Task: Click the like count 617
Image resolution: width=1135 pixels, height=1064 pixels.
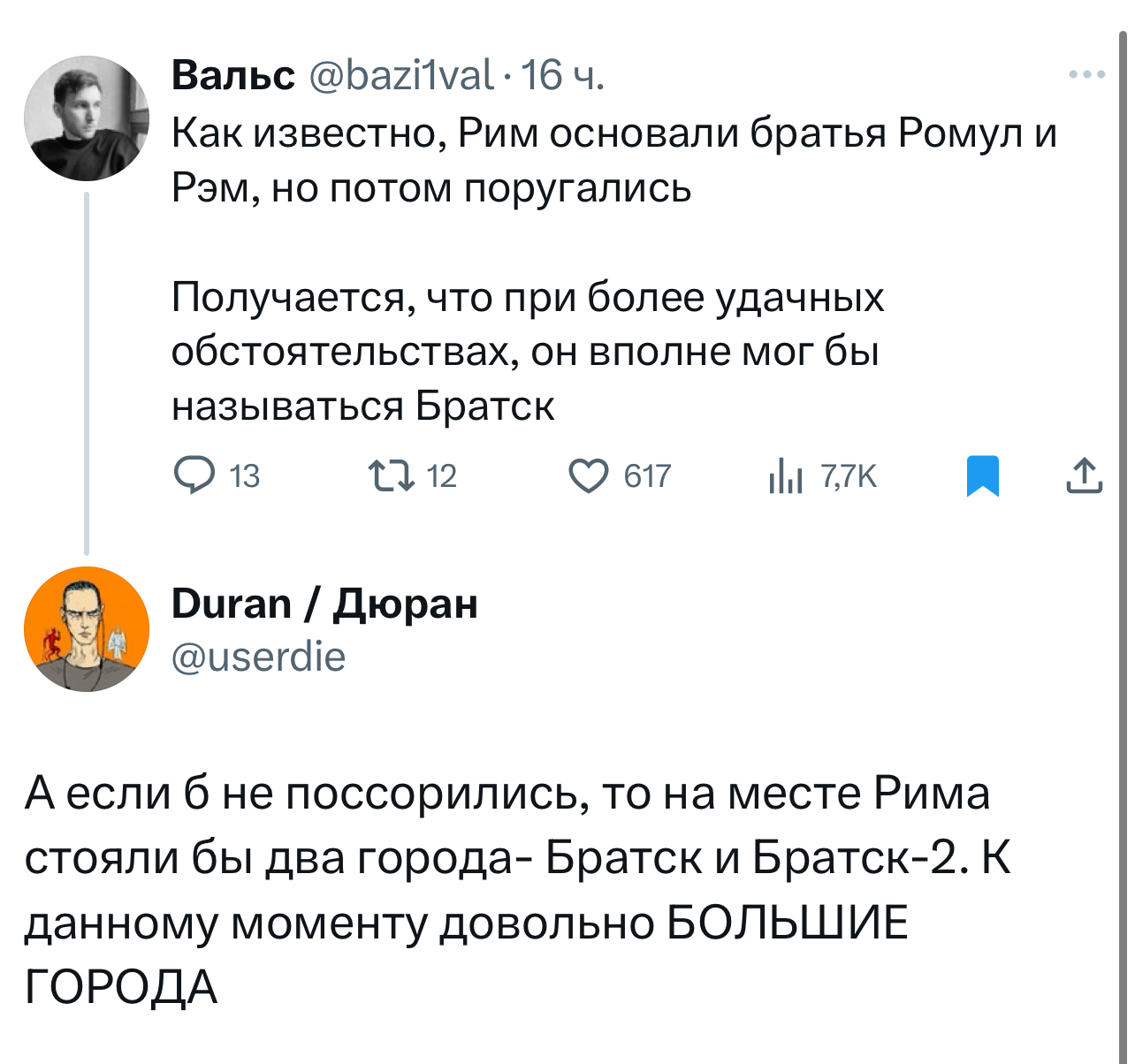Action: pyautogui.click(x=647, y=477)
